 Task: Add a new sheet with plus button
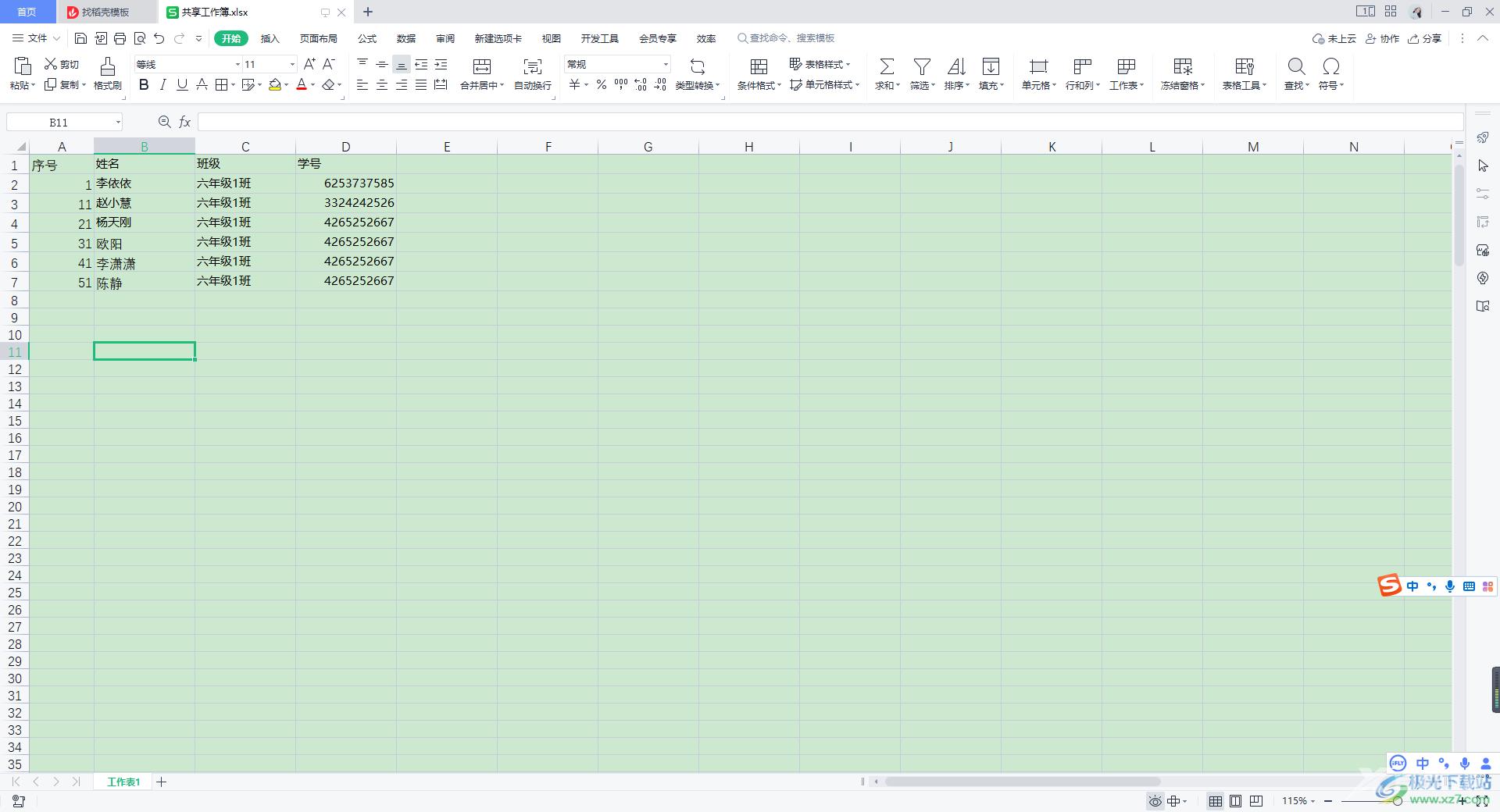162,782
